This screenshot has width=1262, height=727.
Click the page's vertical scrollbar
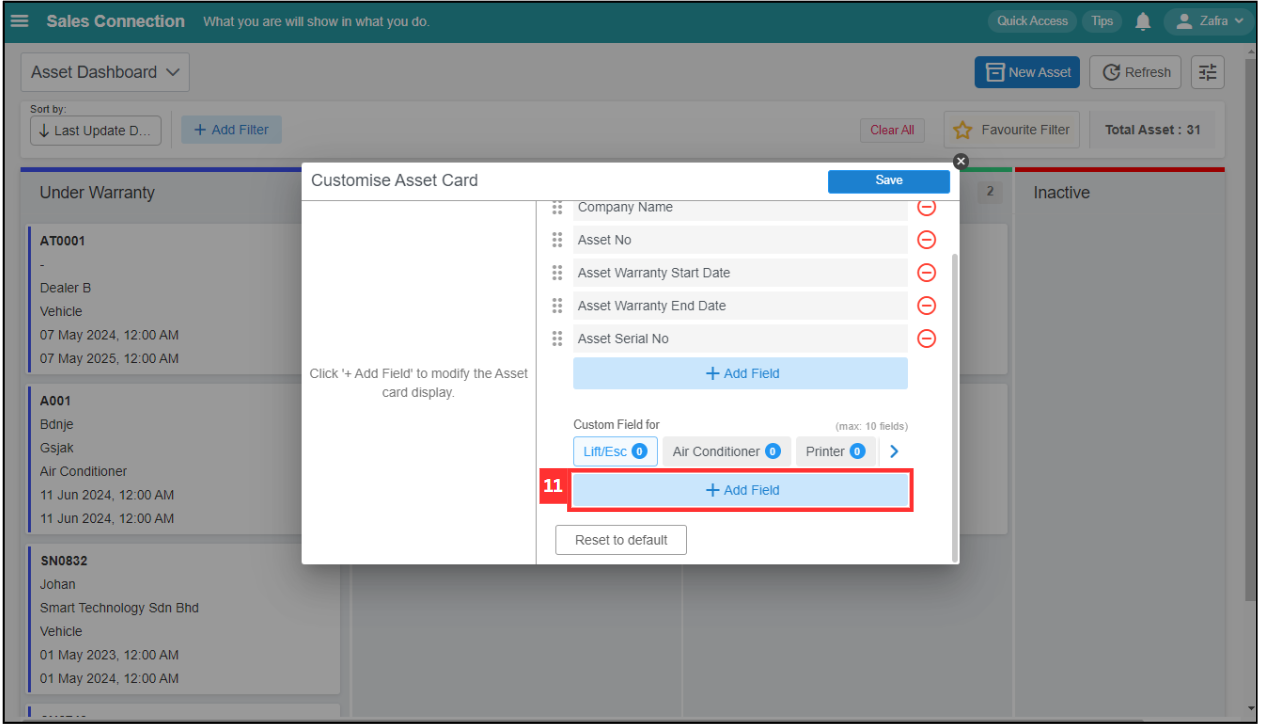pos(1250,330)
